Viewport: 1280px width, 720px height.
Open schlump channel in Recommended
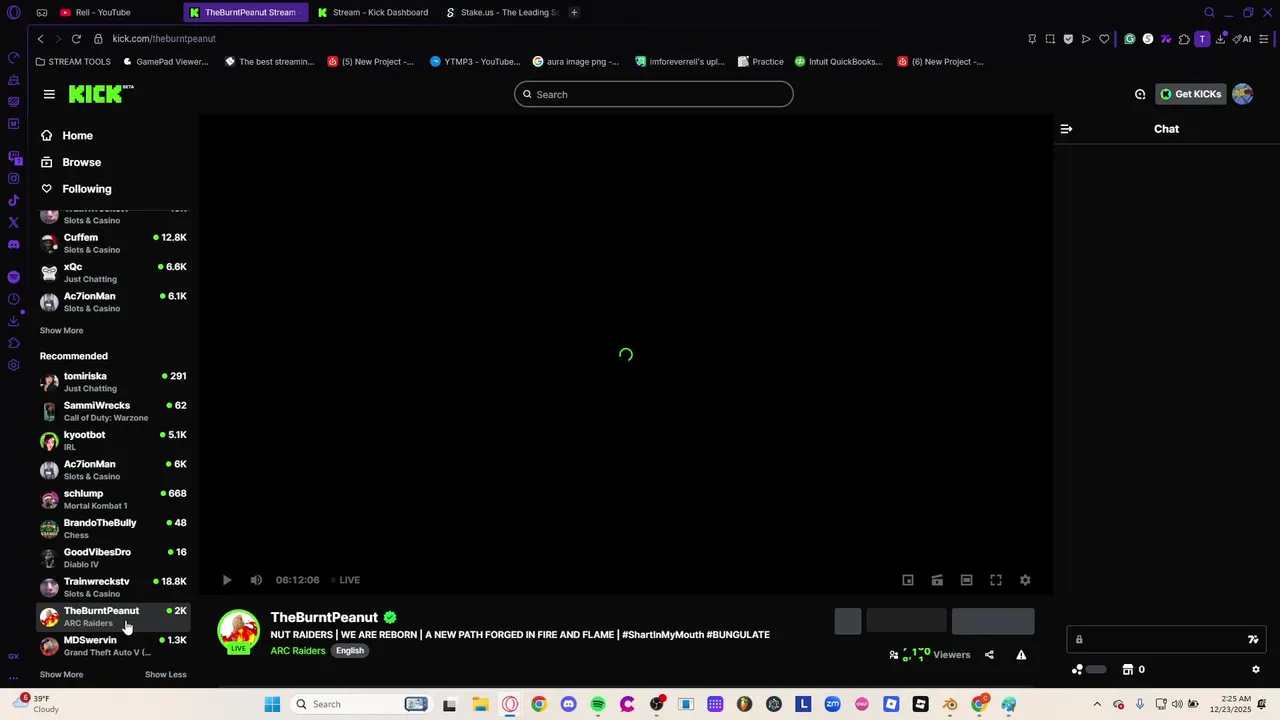pos(113,499)
